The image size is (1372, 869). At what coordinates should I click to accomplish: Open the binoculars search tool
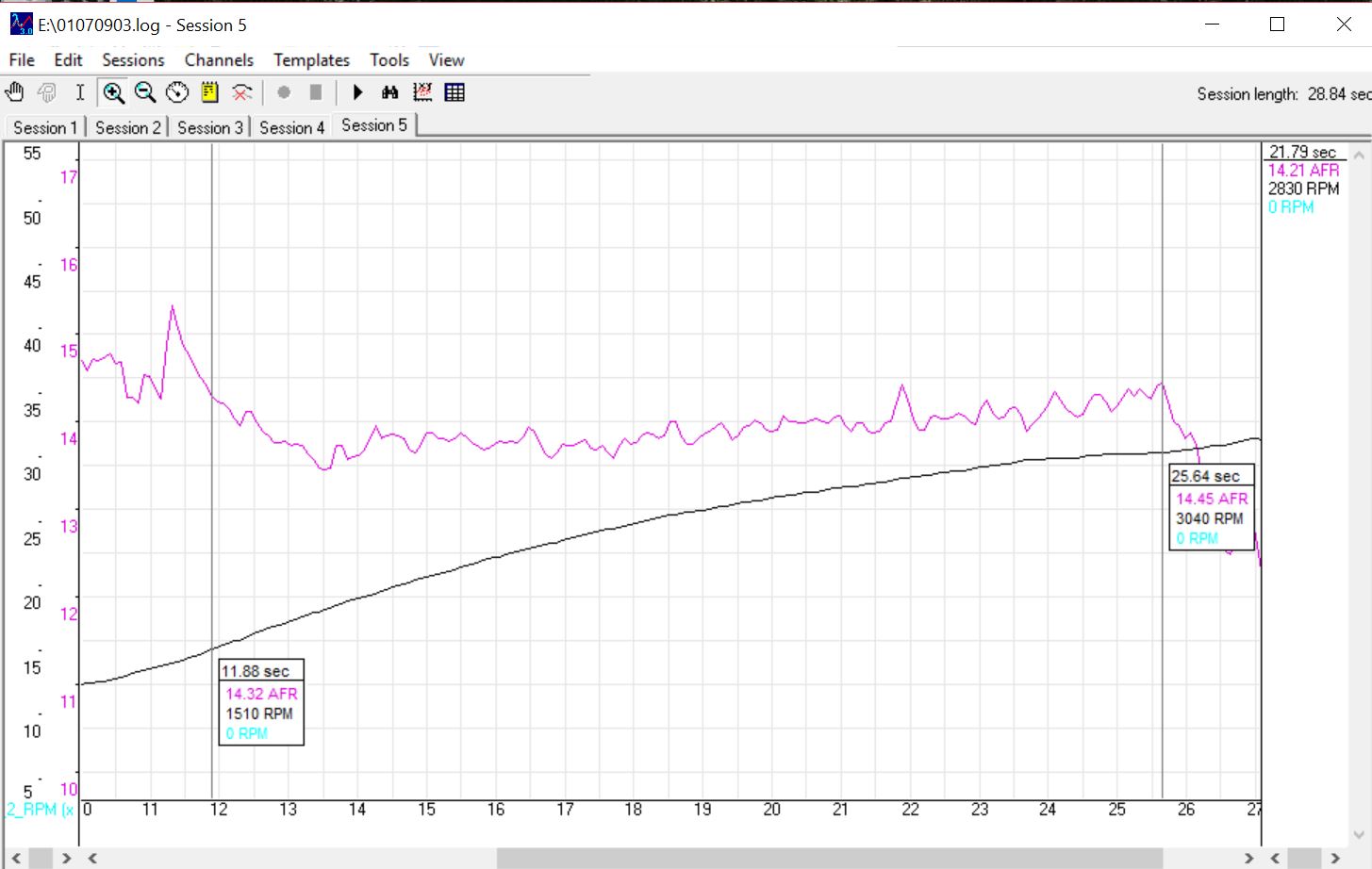coord(389,92)
